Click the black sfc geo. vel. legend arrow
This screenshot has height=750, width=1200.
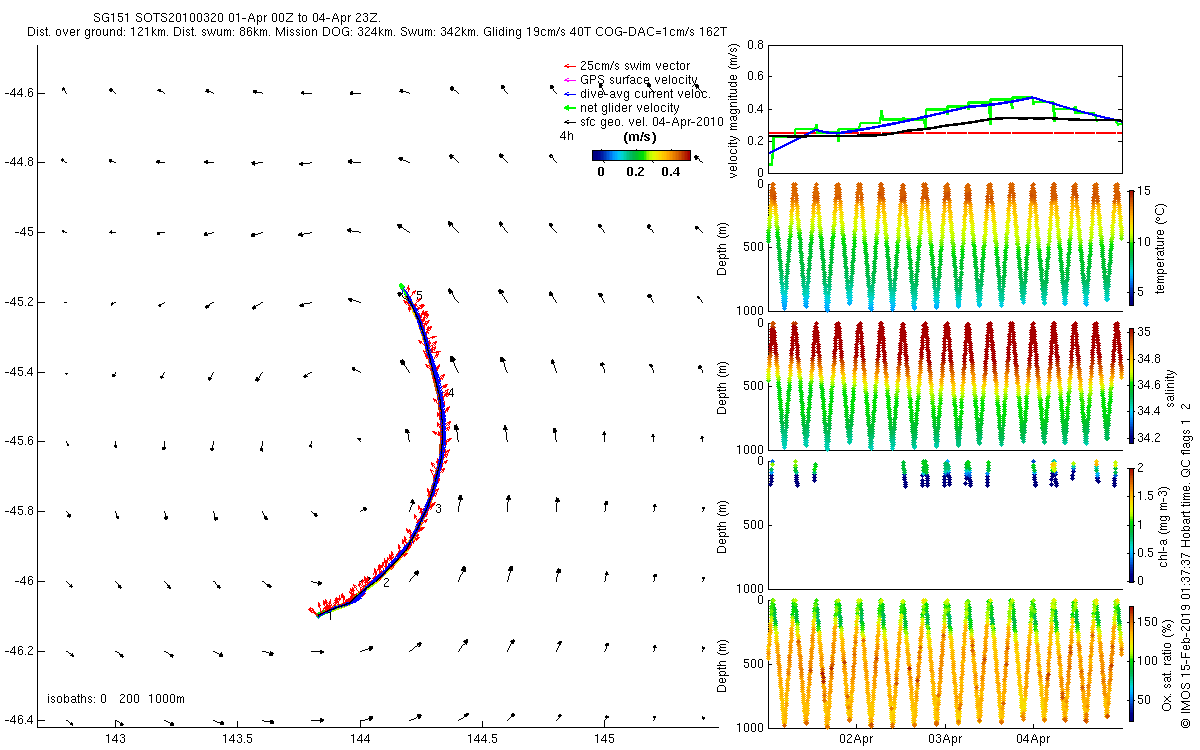pos(569,121)
